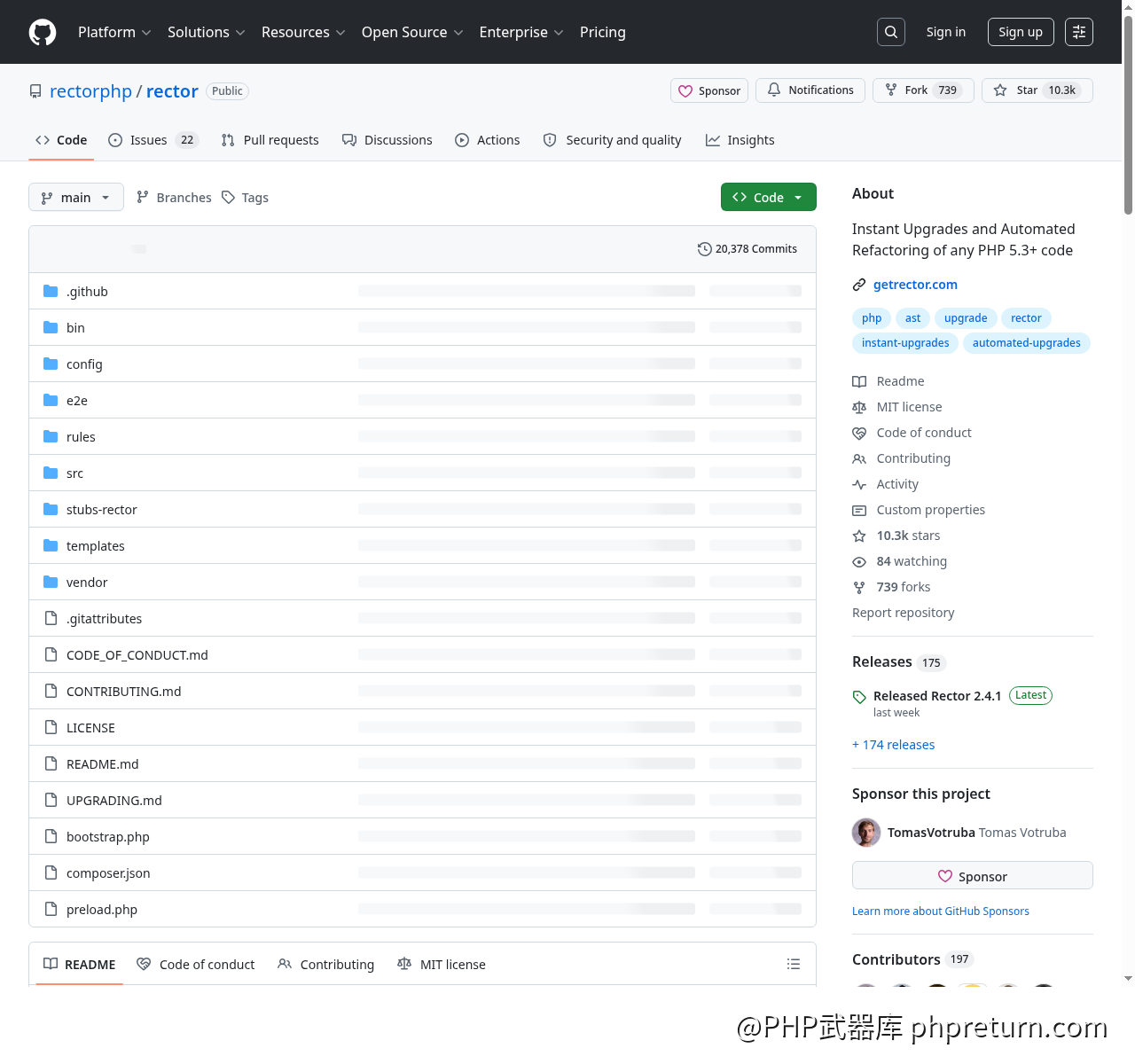The height and width of the screenshot is (1064, 1135).
Task: Click Learn more about GitHub Sponsors
Action: tap(941, 911)
